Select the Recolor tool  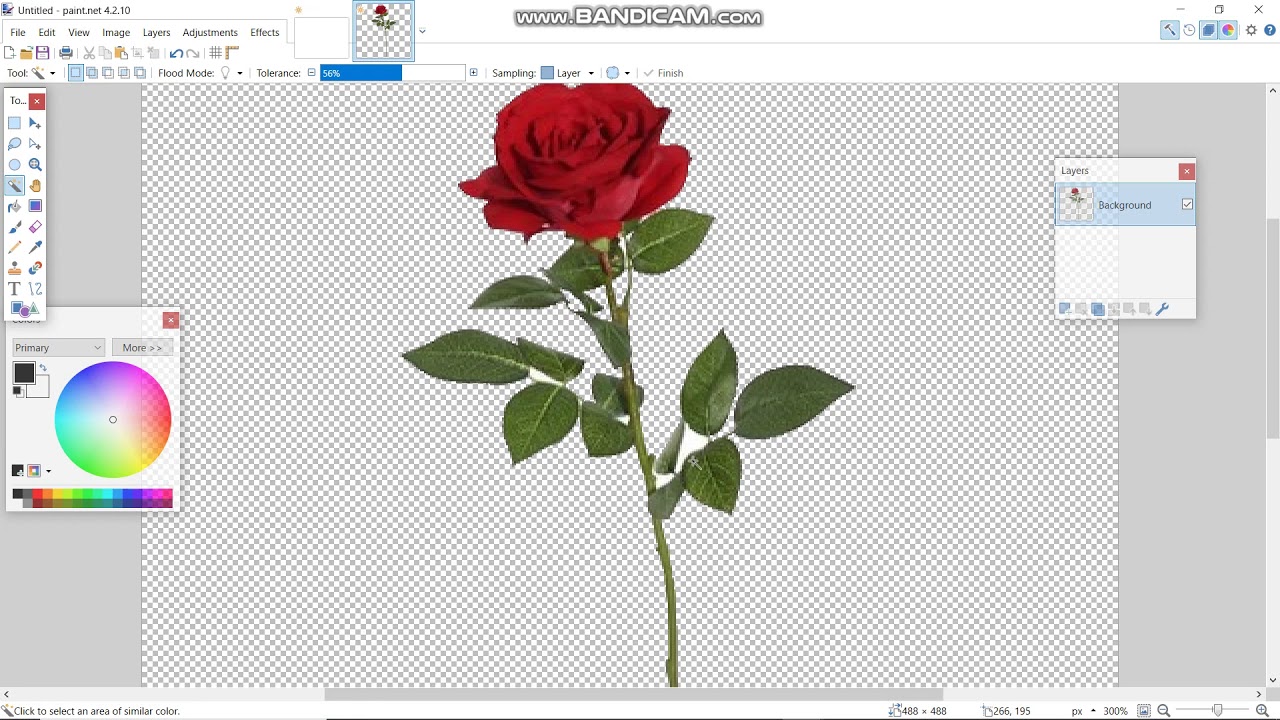tap(35, 268)
